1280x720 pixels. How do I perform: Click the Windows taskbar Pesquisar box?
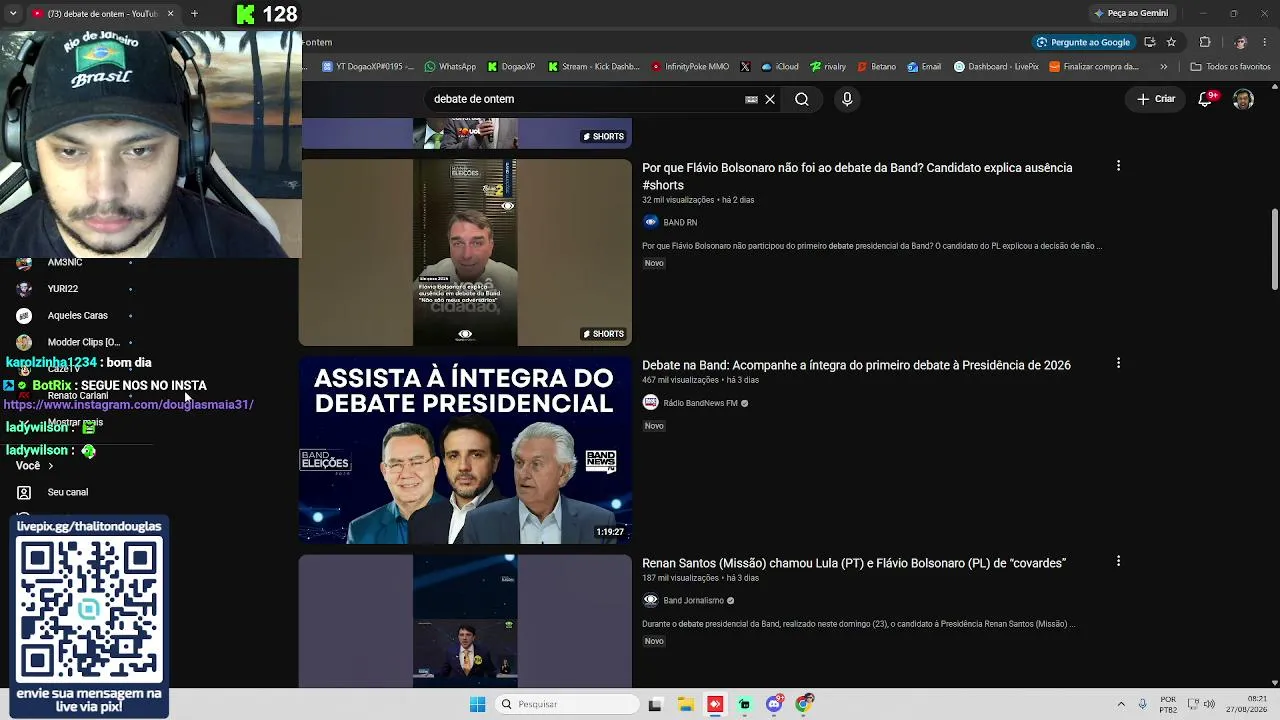(x=566, y=704)
